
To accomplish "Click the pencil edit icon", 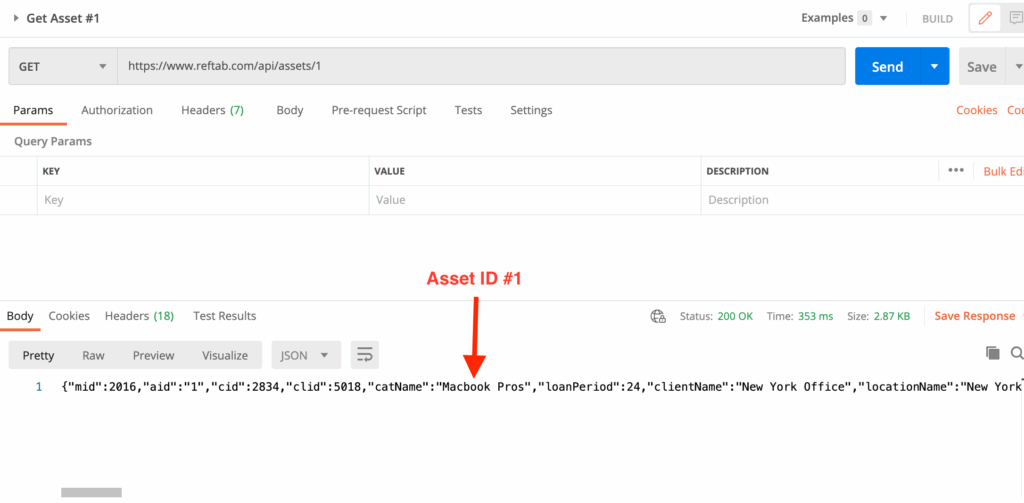I will click(x=985, y=18).
